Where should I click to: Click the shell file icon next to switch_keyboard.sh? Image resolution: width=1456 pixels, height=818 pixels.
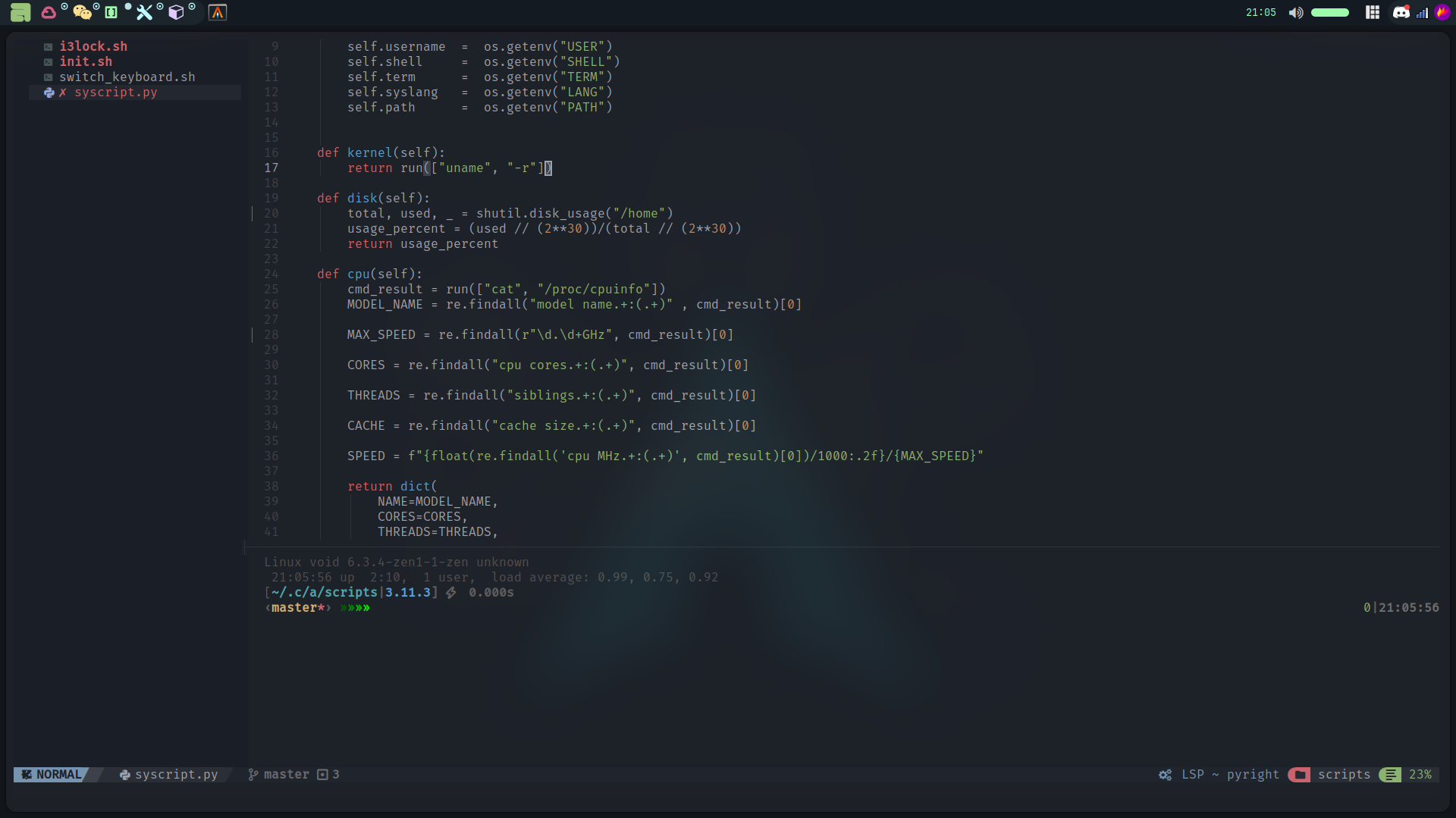click(48, 77)
